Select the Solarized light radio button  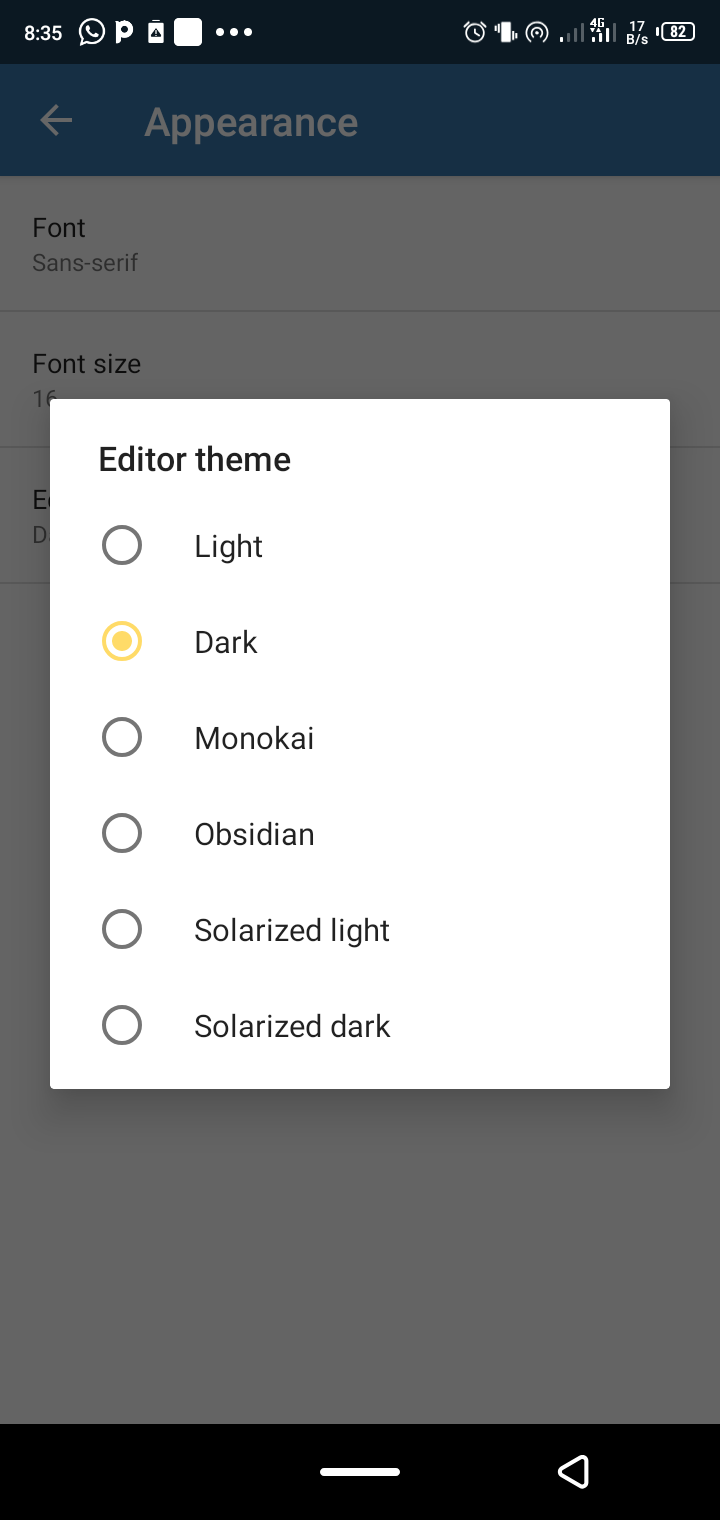(x=122, y=930)
